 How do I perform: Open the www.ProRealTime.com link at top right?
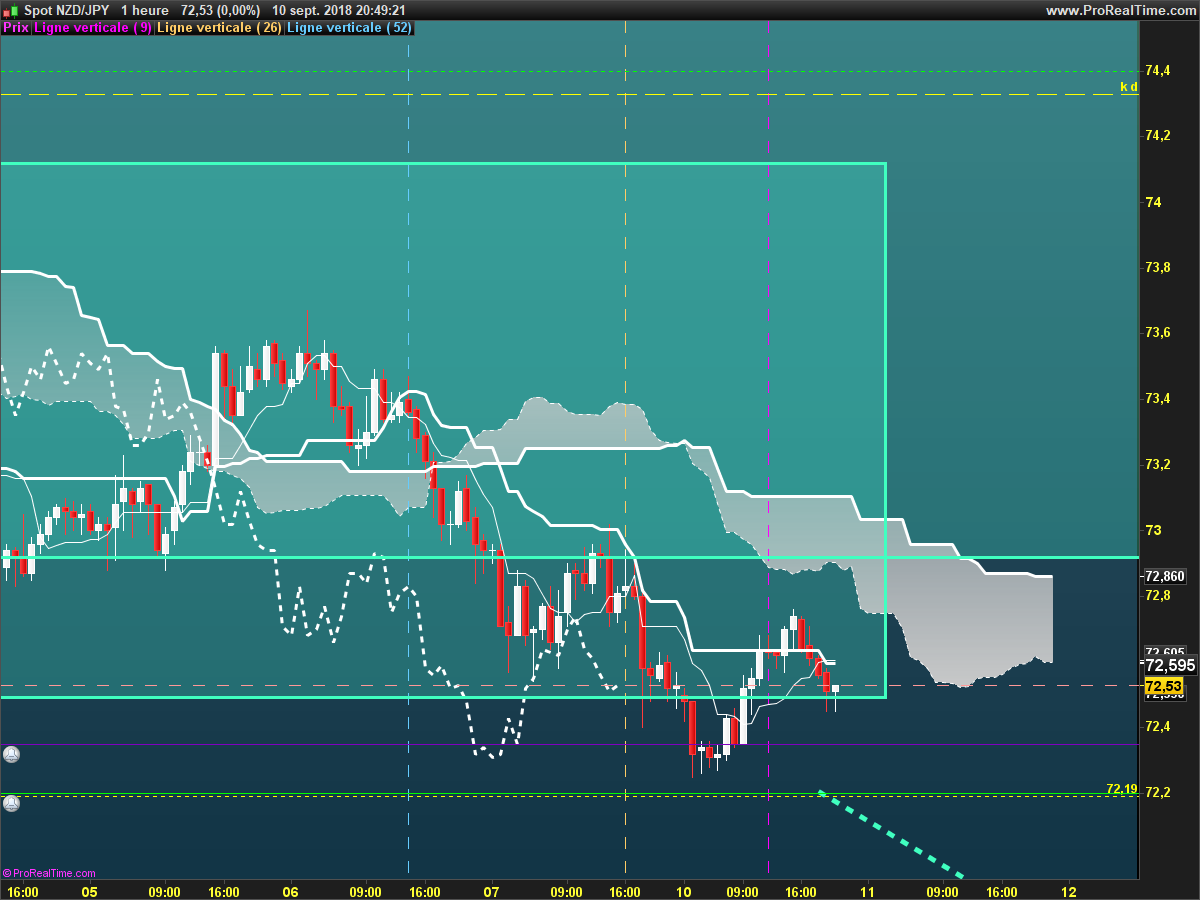(x=1119, y=10)
